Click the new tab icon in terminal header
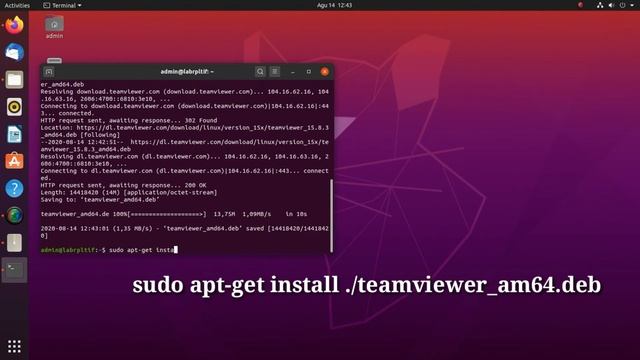The image size is (640, 360). coord(49,72)
